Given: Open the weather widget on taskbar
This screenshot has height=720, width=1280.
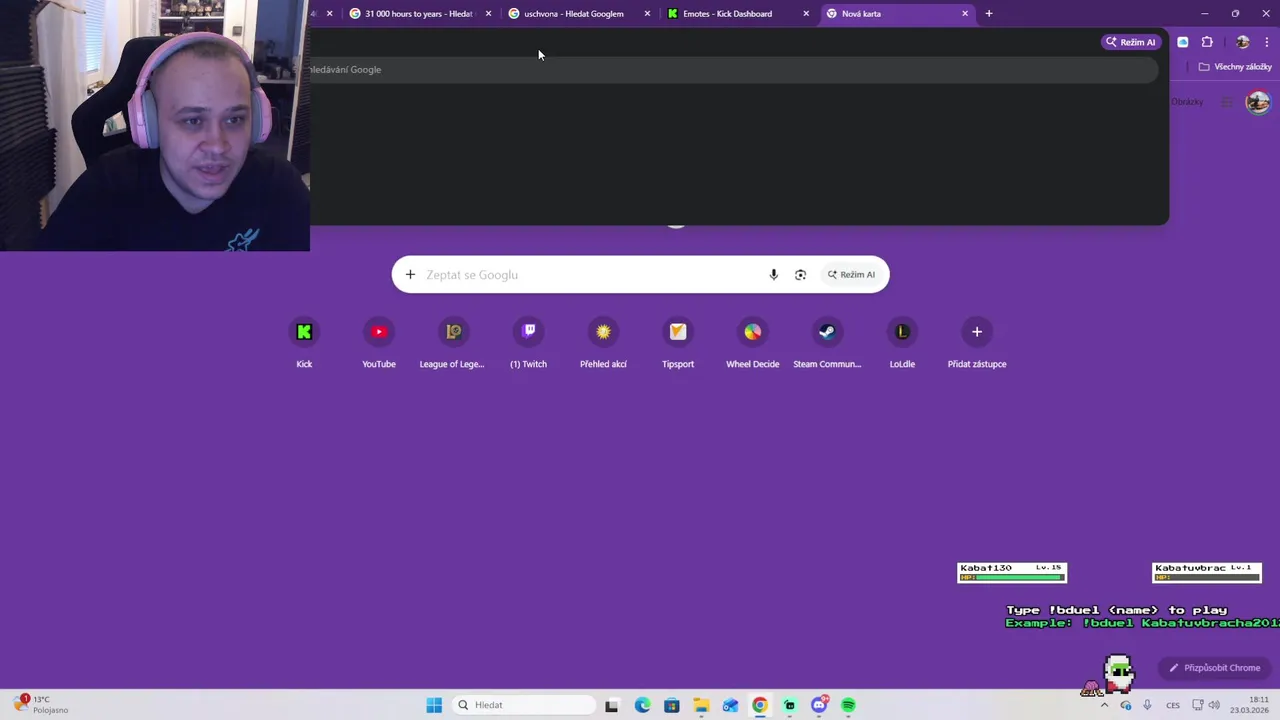Looking at the screenshot, I should tap(41, 705).
